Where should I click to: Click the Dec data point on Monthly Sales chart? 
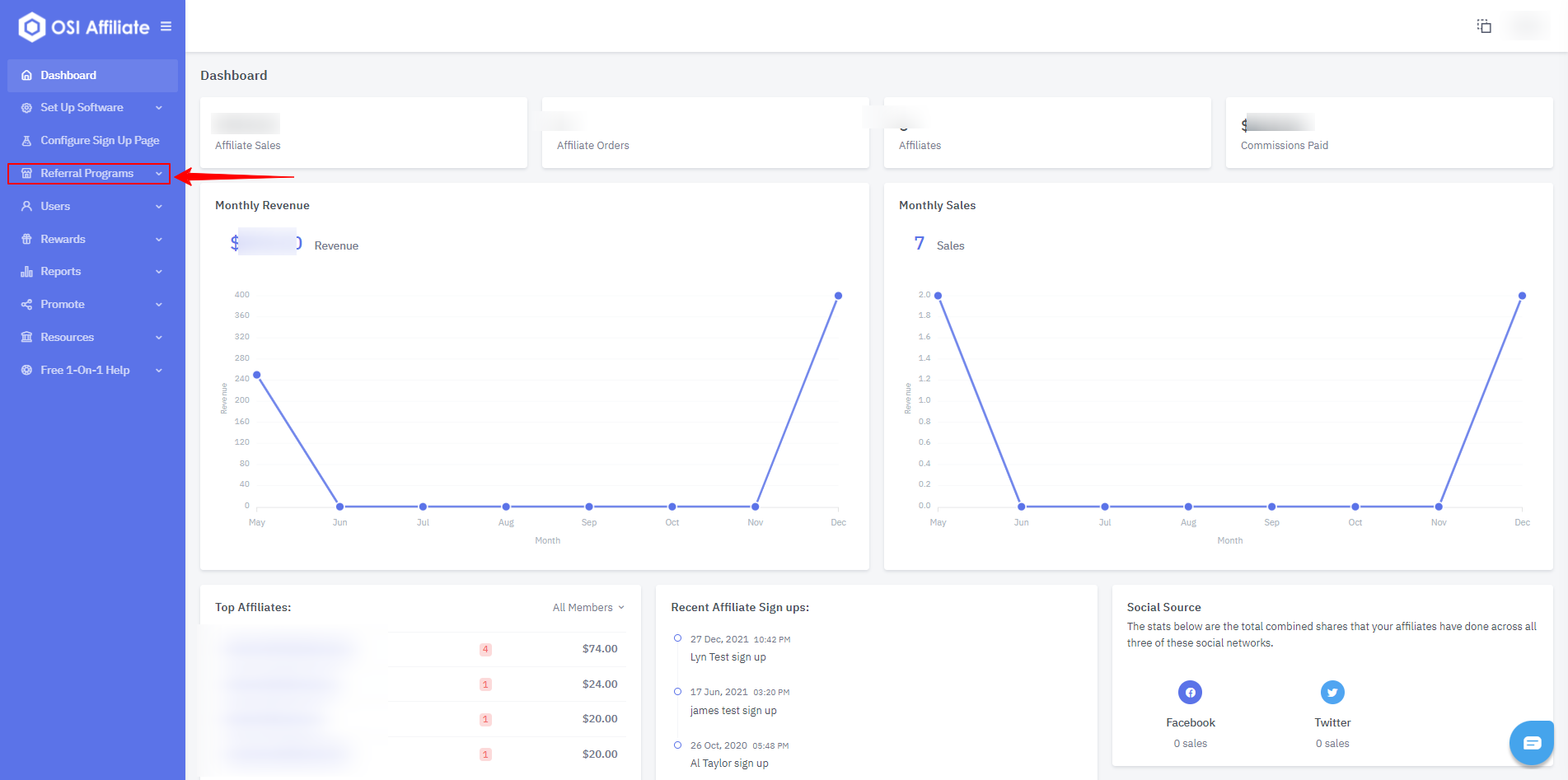point(1522,296)
